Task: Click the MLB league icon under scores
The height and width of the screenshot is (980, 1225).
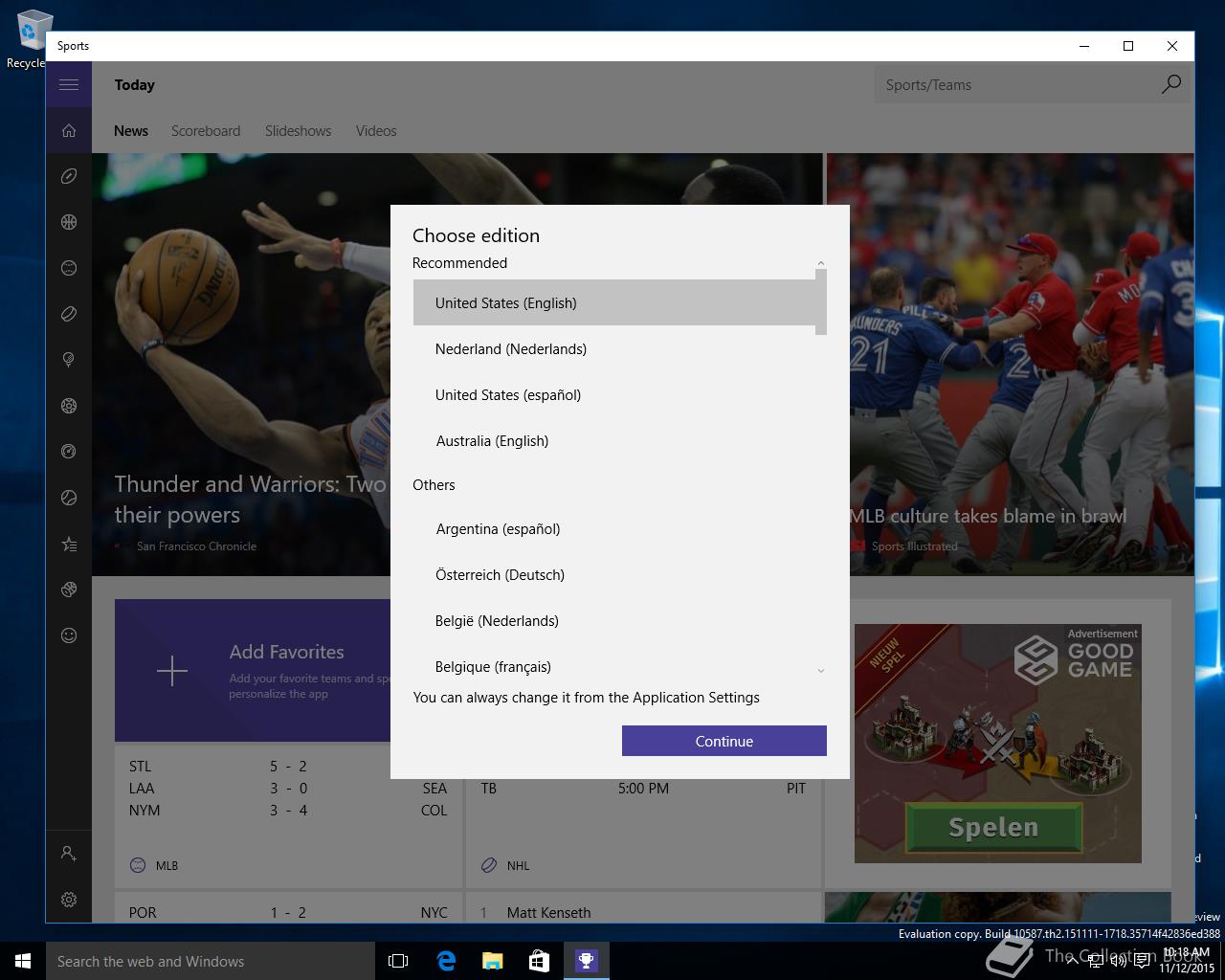Action: coord(138,865)
